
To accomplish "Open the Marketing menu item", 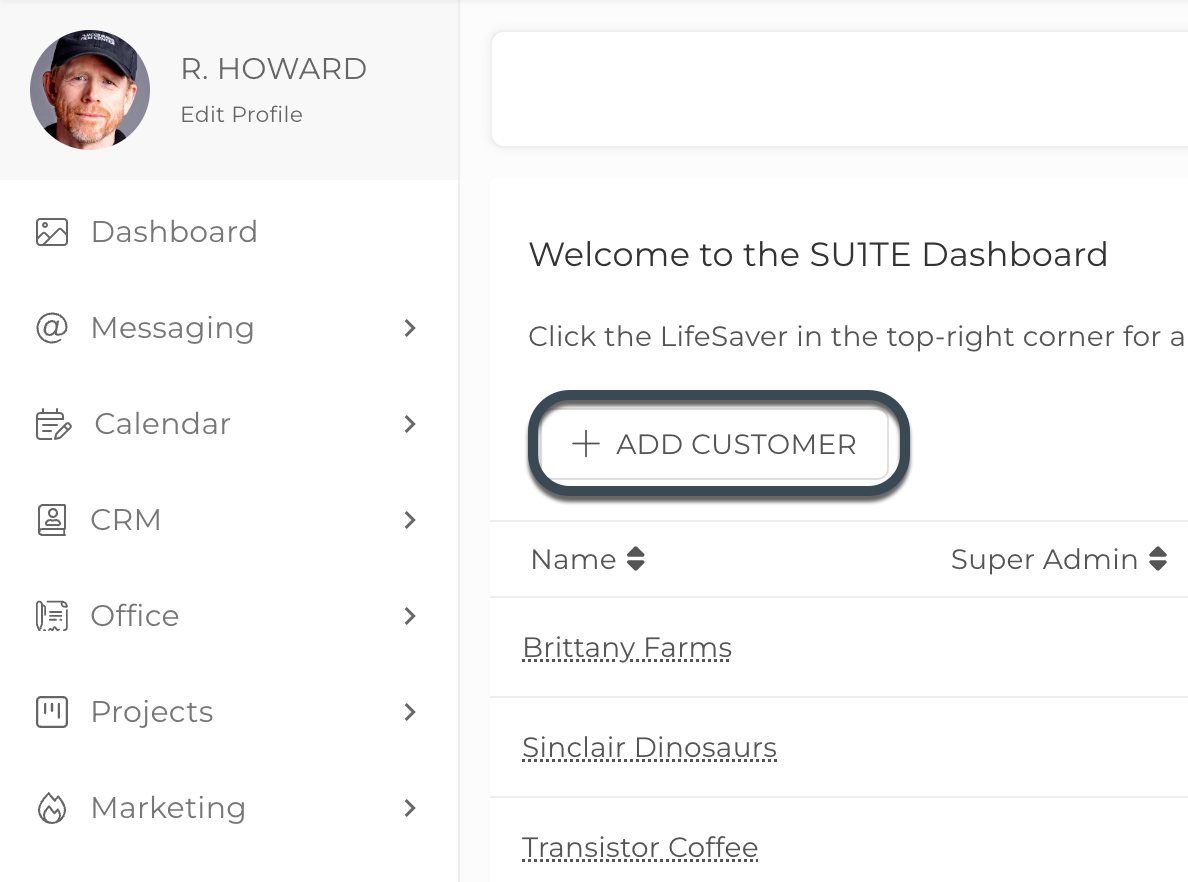I will point(168,808).
